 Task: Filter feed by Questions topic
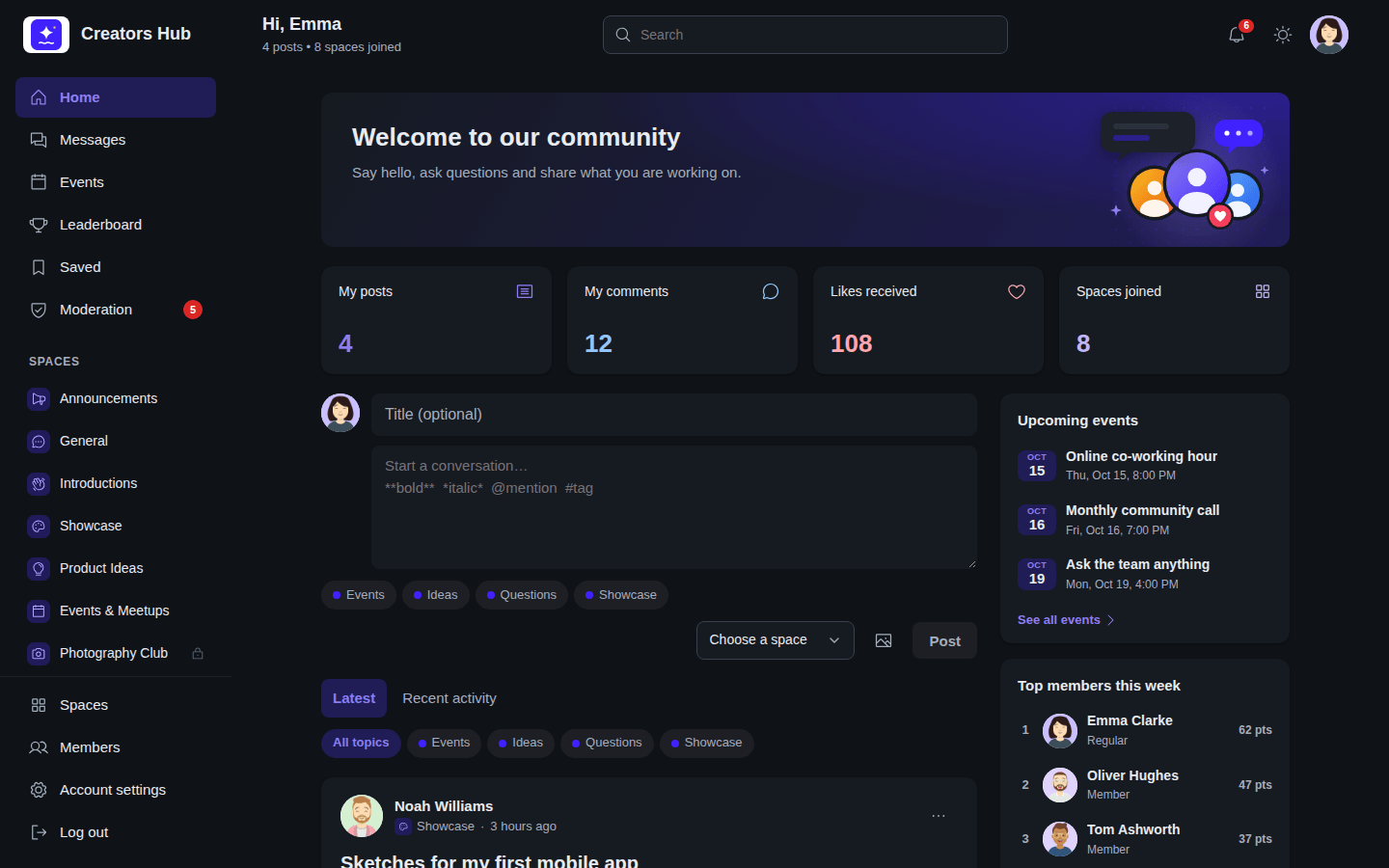click(x=607, y=743)
